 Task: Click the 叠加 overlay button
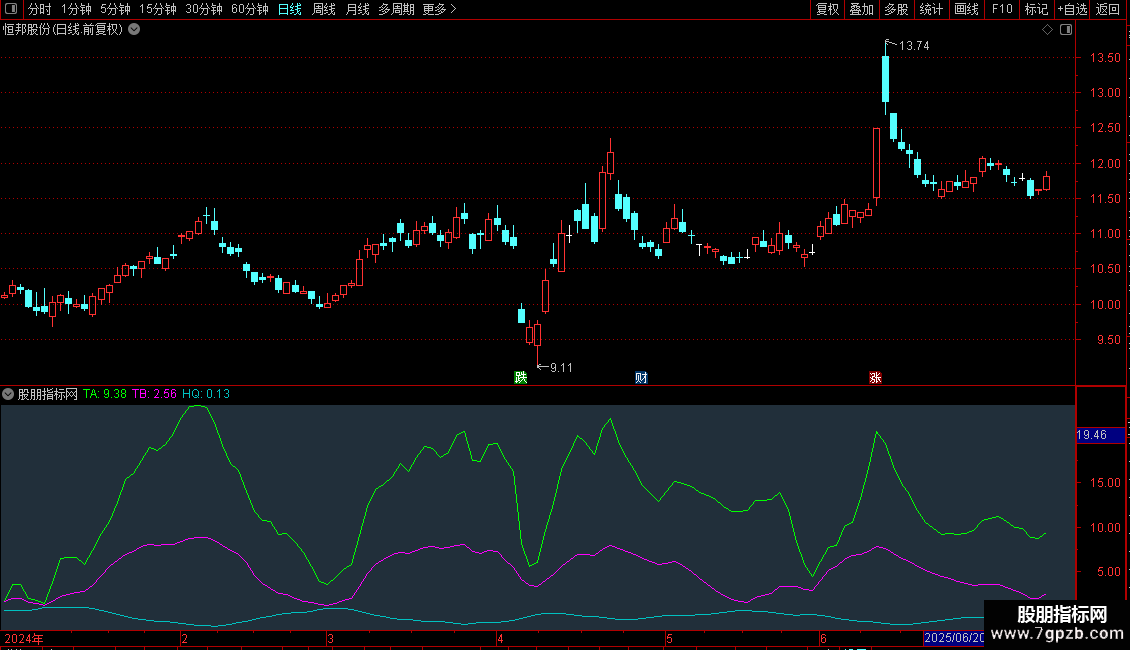tap(862, 9)
